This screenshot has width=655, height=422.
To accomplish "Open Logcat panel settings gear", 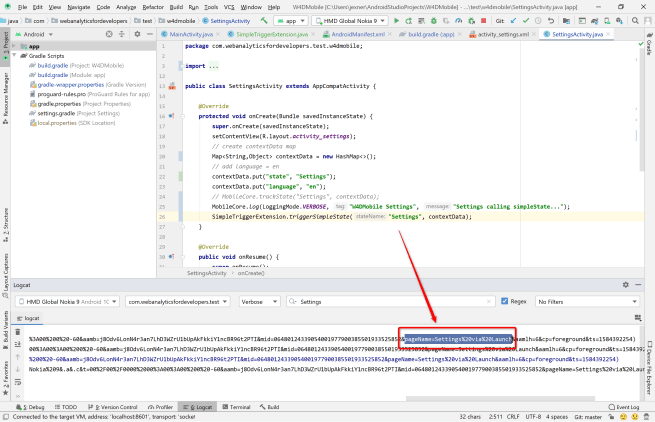I will [627, 285].
